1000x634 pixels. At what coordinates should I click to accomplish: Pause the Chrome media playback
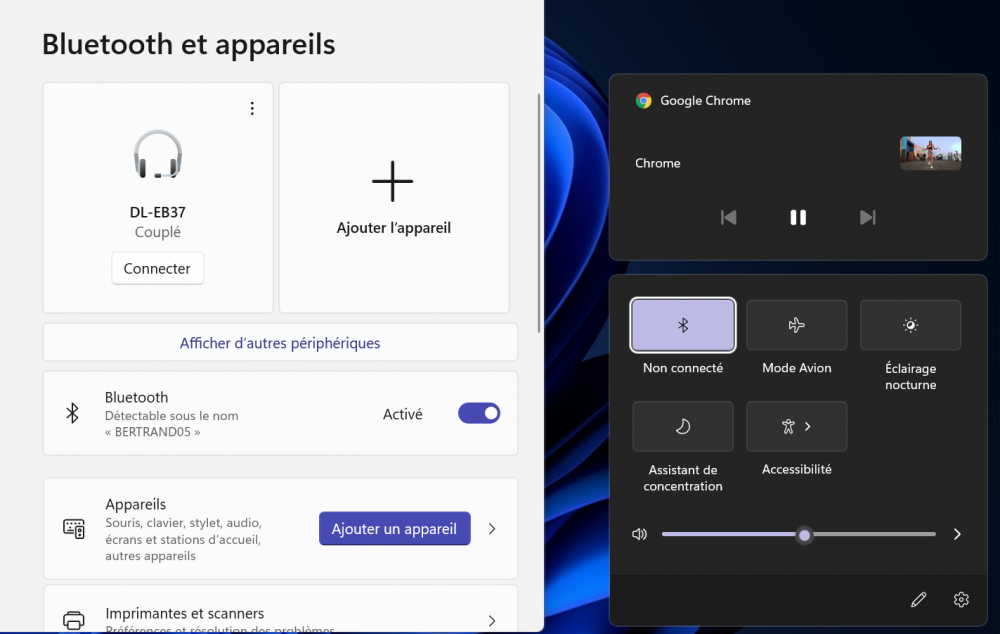point(797,217)
